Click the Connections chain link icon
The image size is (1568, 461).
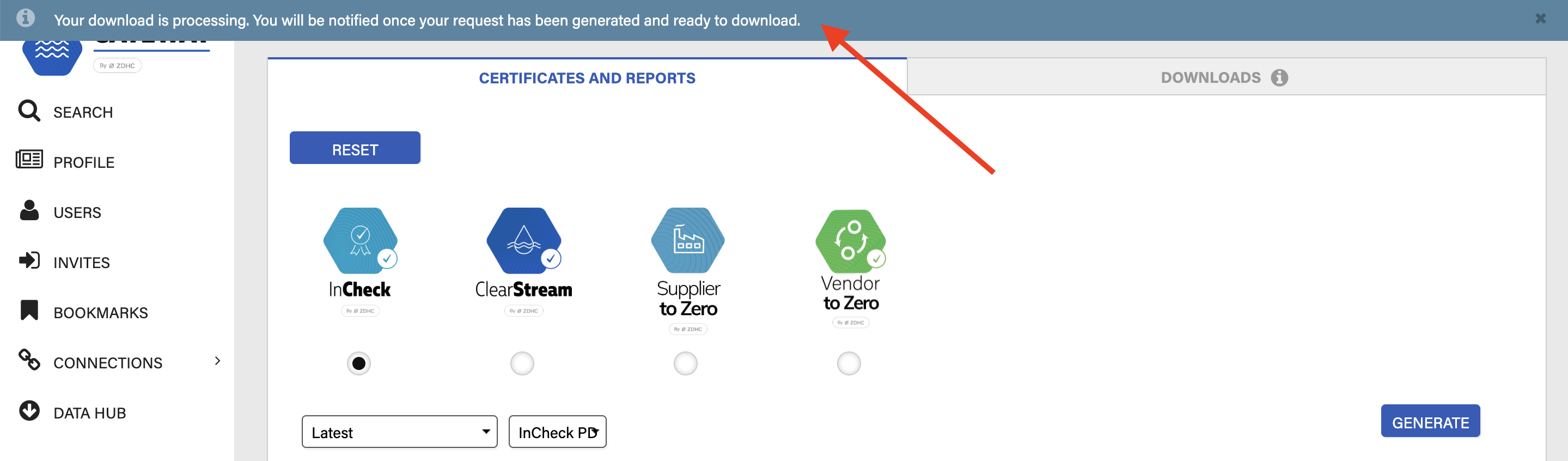(29, 360)
